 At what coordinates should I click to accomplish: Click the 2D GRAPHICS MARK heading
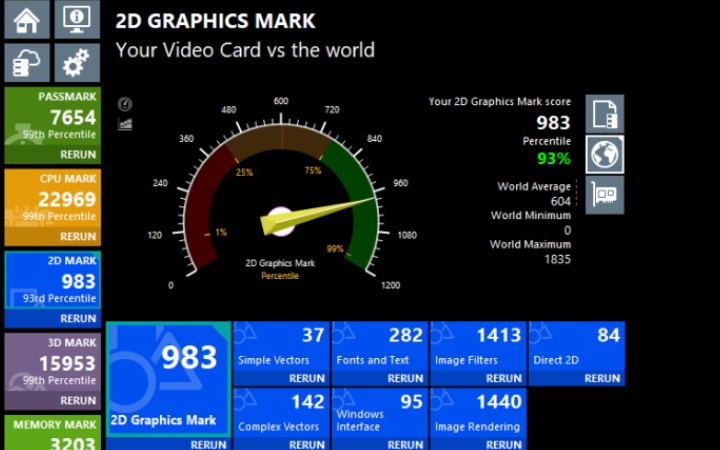(215, 21)
